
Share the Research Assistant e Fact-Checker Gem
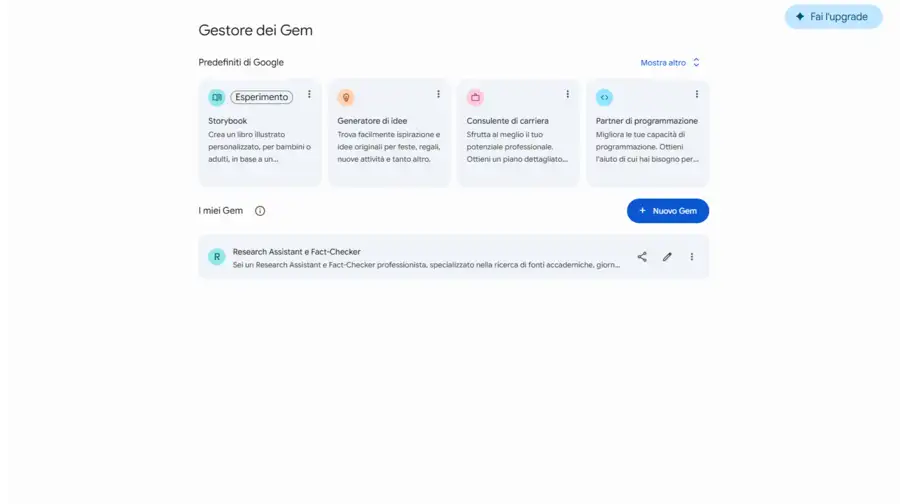(x=642, y=257)
